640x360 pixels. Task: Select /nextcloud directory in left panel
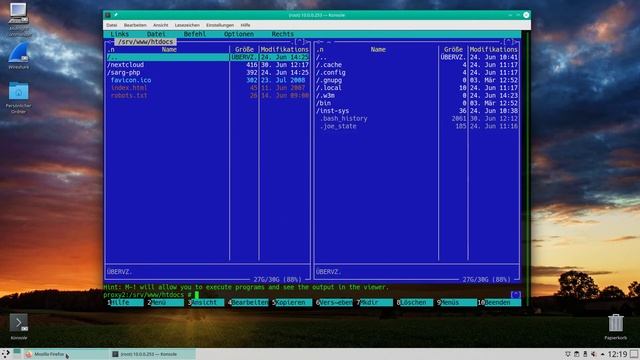pyautogui.click(x=208, y=65)
